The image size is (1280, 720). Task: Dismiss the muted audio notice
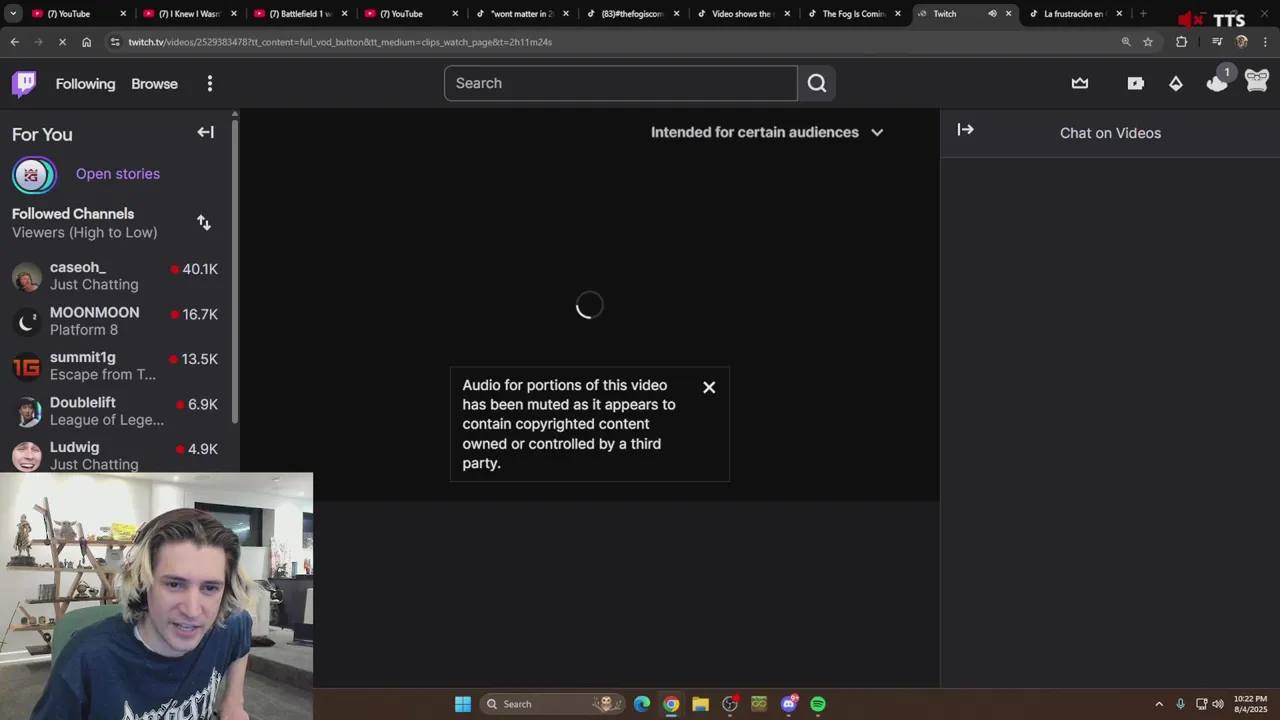709,387
